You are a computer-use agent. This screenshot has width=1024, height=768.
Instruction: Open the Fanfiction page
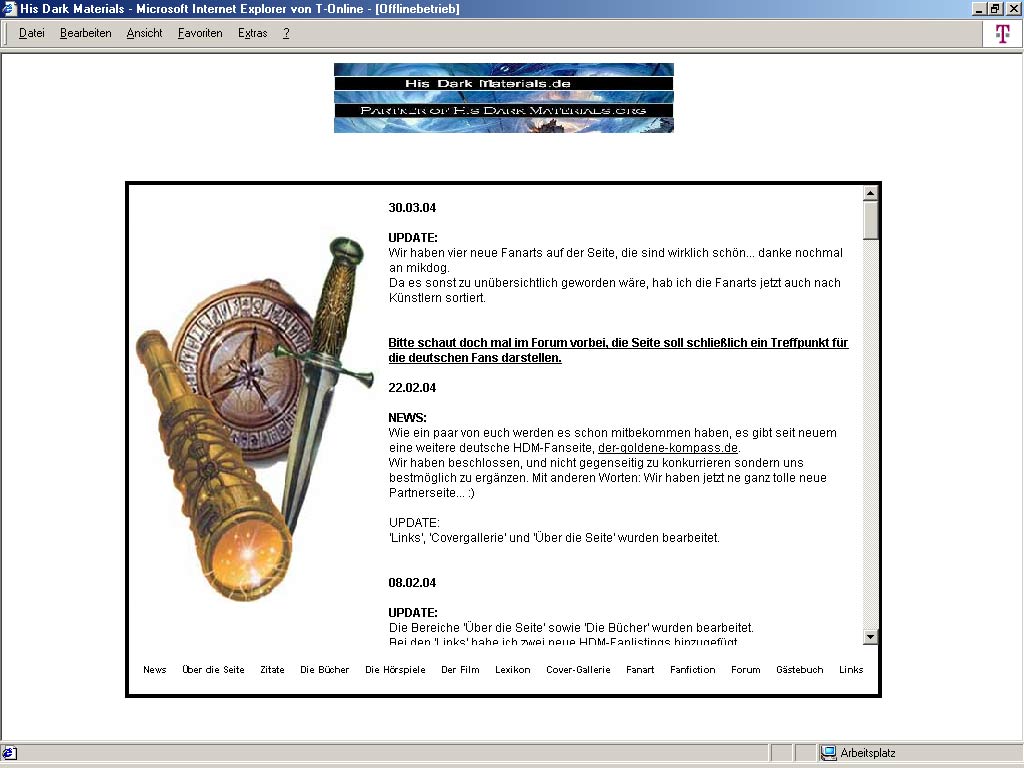point(693,669)
